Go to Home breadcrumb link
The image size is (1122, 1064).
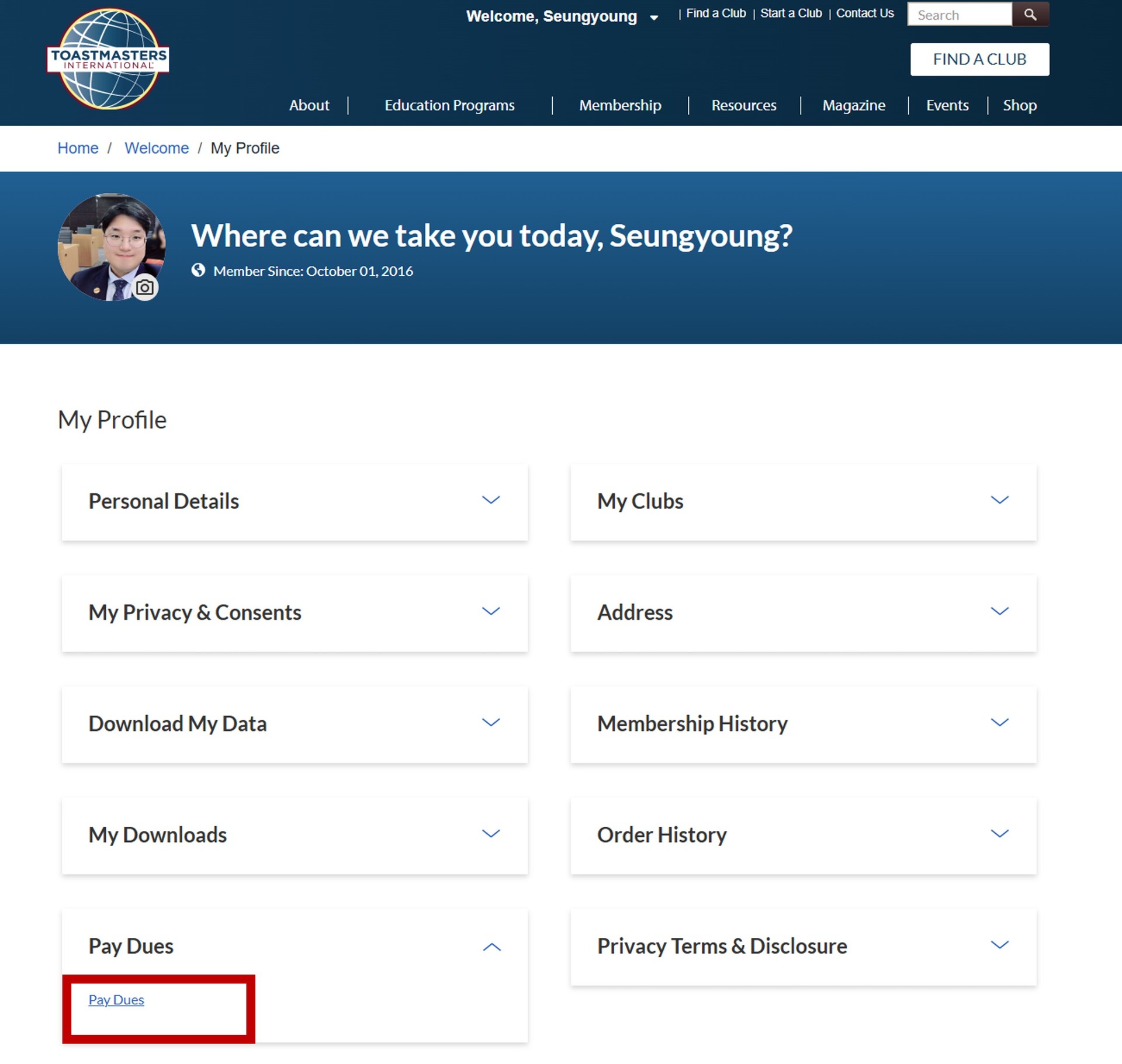[78, 148]
